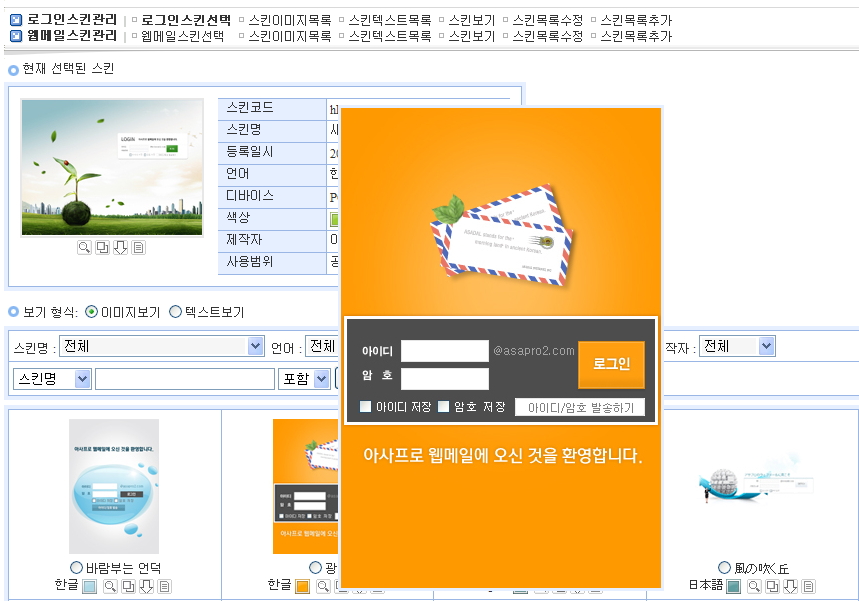Click the overlapping windows icon under the selected skin preview
Image resolution: width=859 pixels, height=601 pixels.
[103, 247]
